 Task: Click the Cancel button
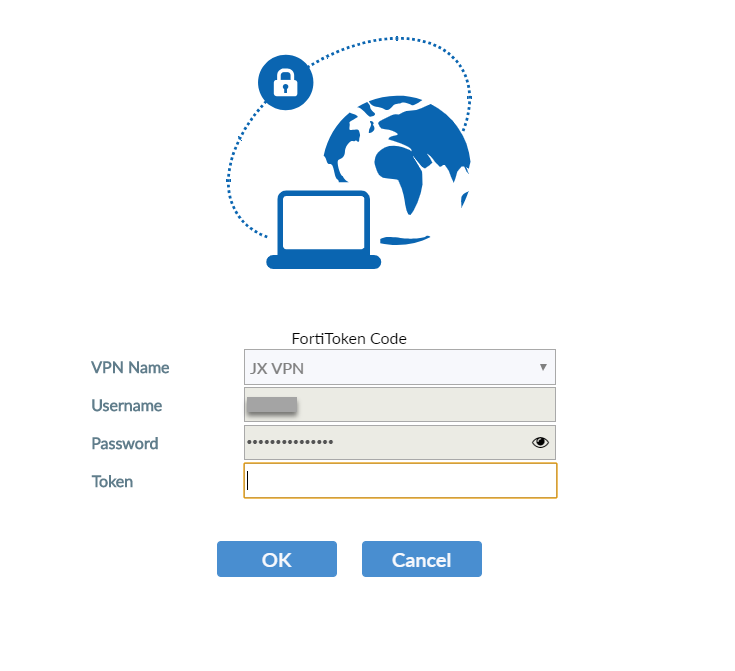422,559
